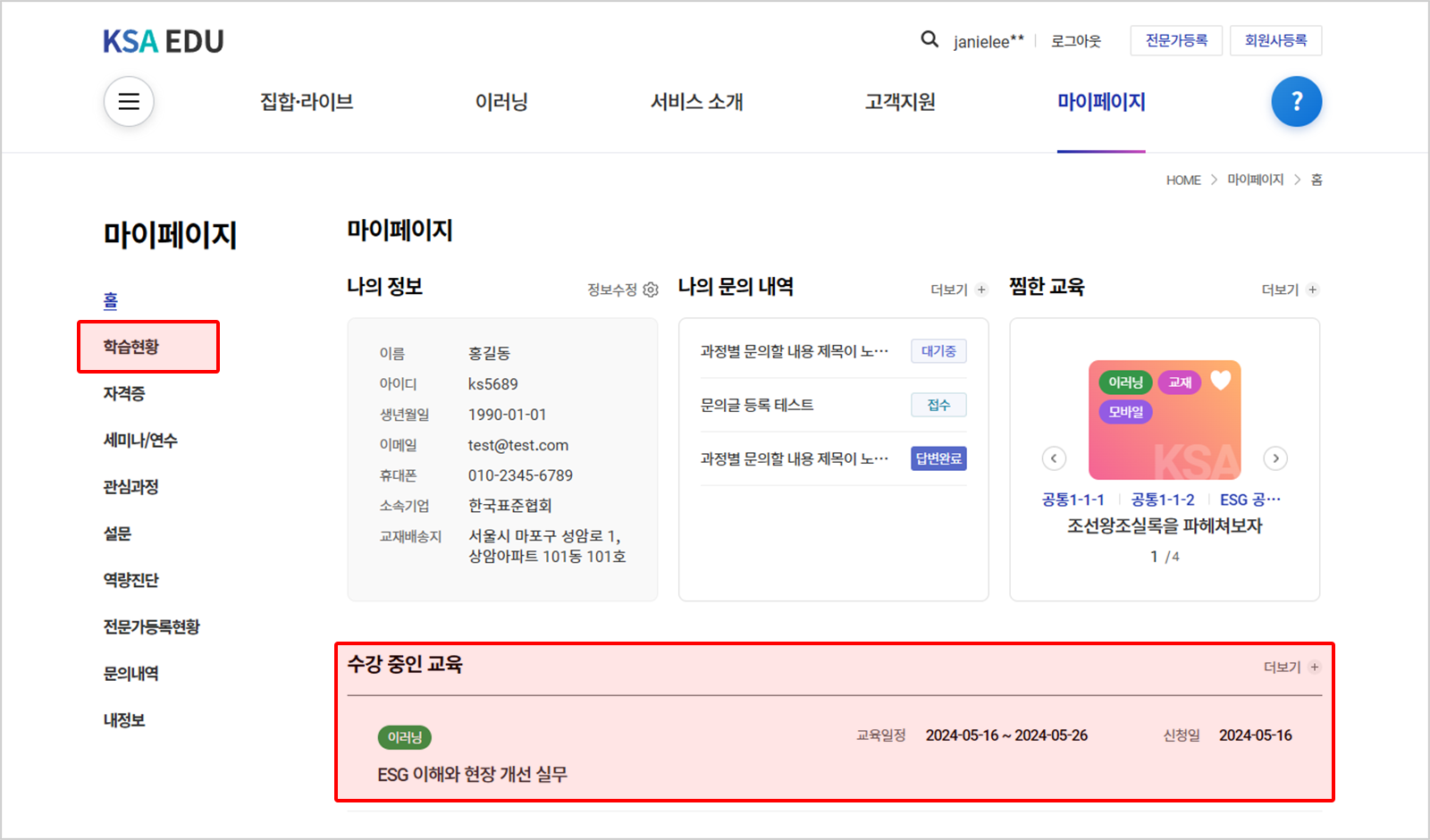This screenshot has width=1430, height=840.
Task: Select 역량진단 in the sidebar
Action: [130, 580]
